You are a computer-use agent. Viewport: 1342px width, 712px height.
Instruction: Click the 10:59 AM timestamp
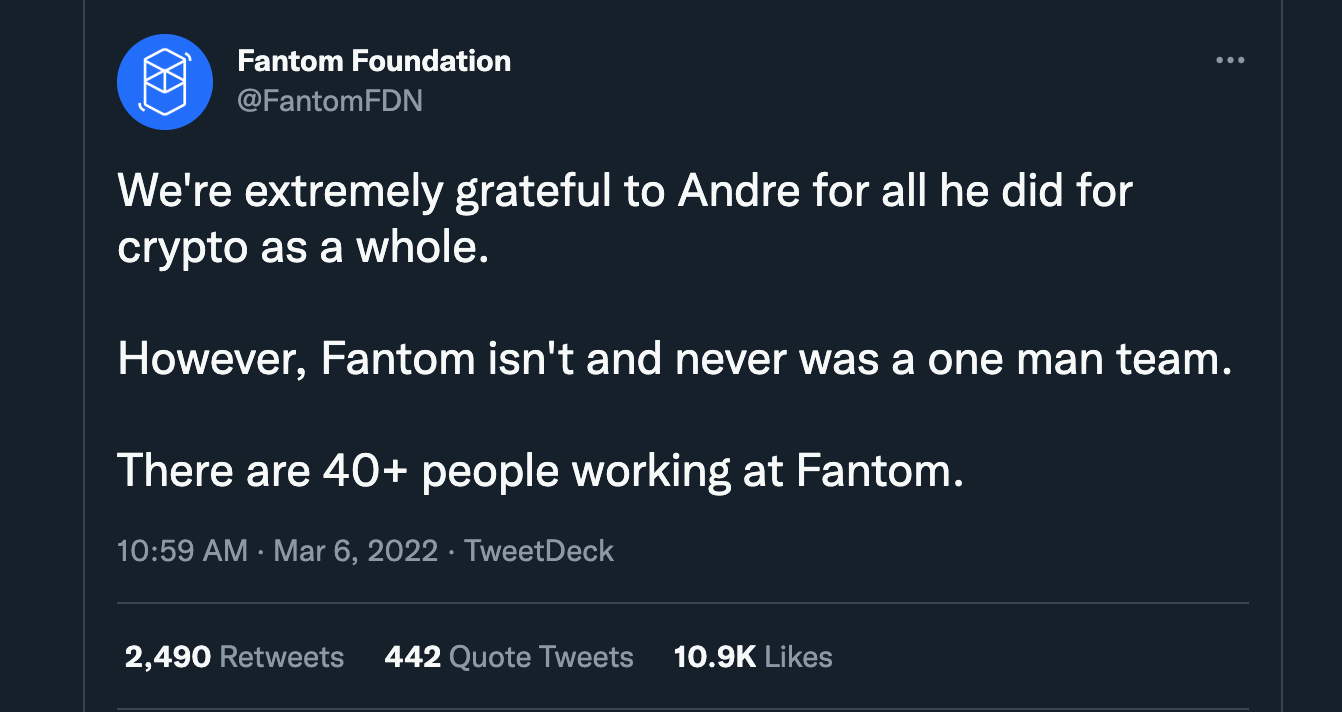(182, 551)
